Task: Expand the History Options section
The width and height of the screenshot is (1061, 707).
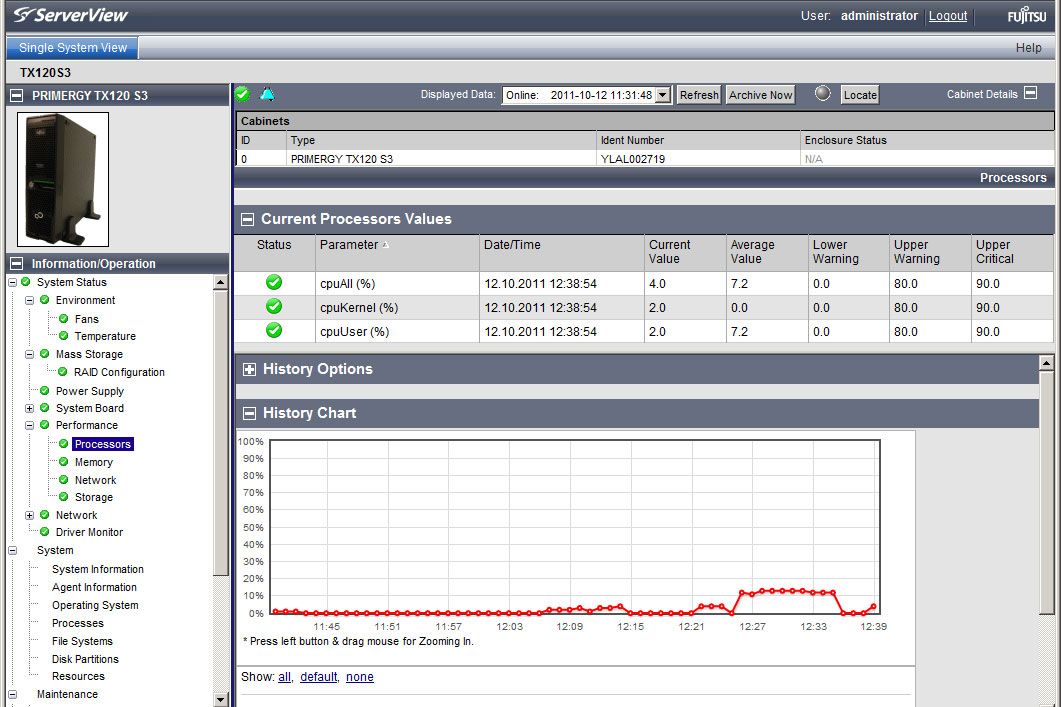Action: click(x=249, y=369)
